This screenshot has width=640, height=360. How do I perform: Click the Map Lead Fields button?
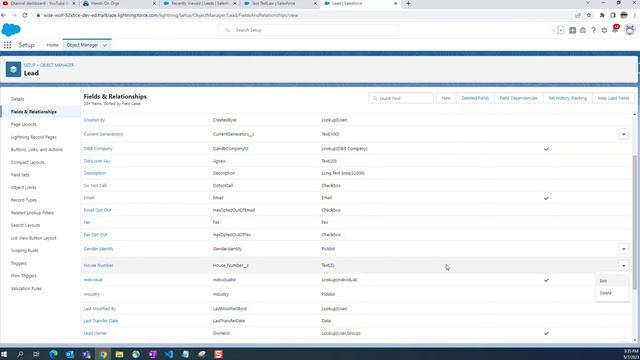point(613,98)
